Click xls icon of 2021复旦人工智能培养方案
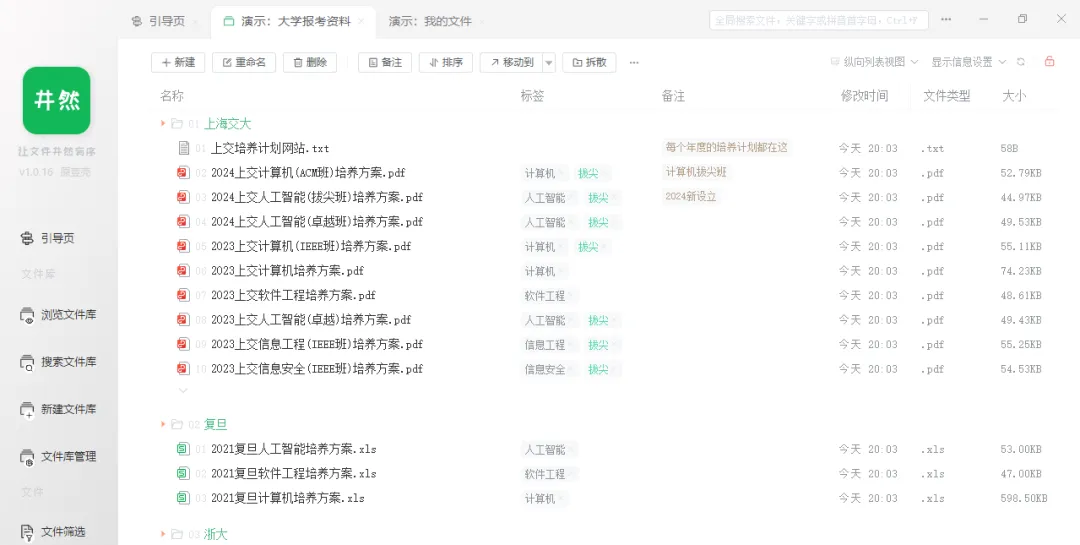 pyautogui.click(x=183, y=449)
